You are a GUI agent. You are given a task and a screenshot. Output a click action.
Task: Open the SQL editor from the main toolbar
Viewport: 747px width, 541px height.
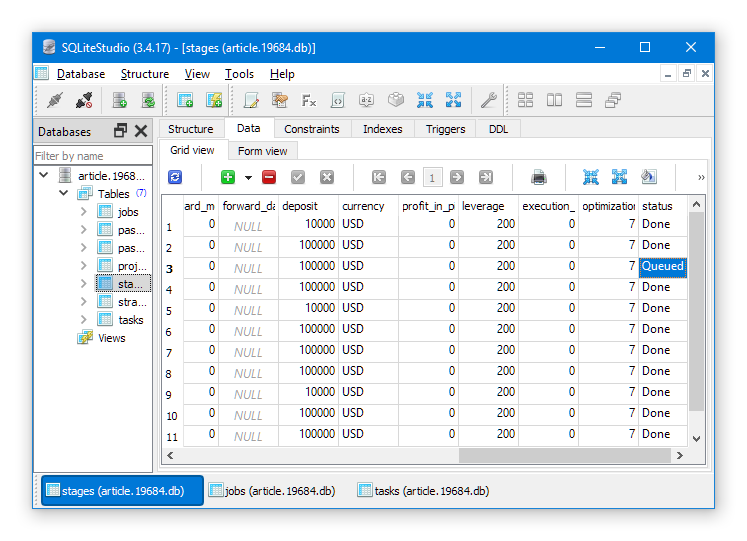(252, 100)
